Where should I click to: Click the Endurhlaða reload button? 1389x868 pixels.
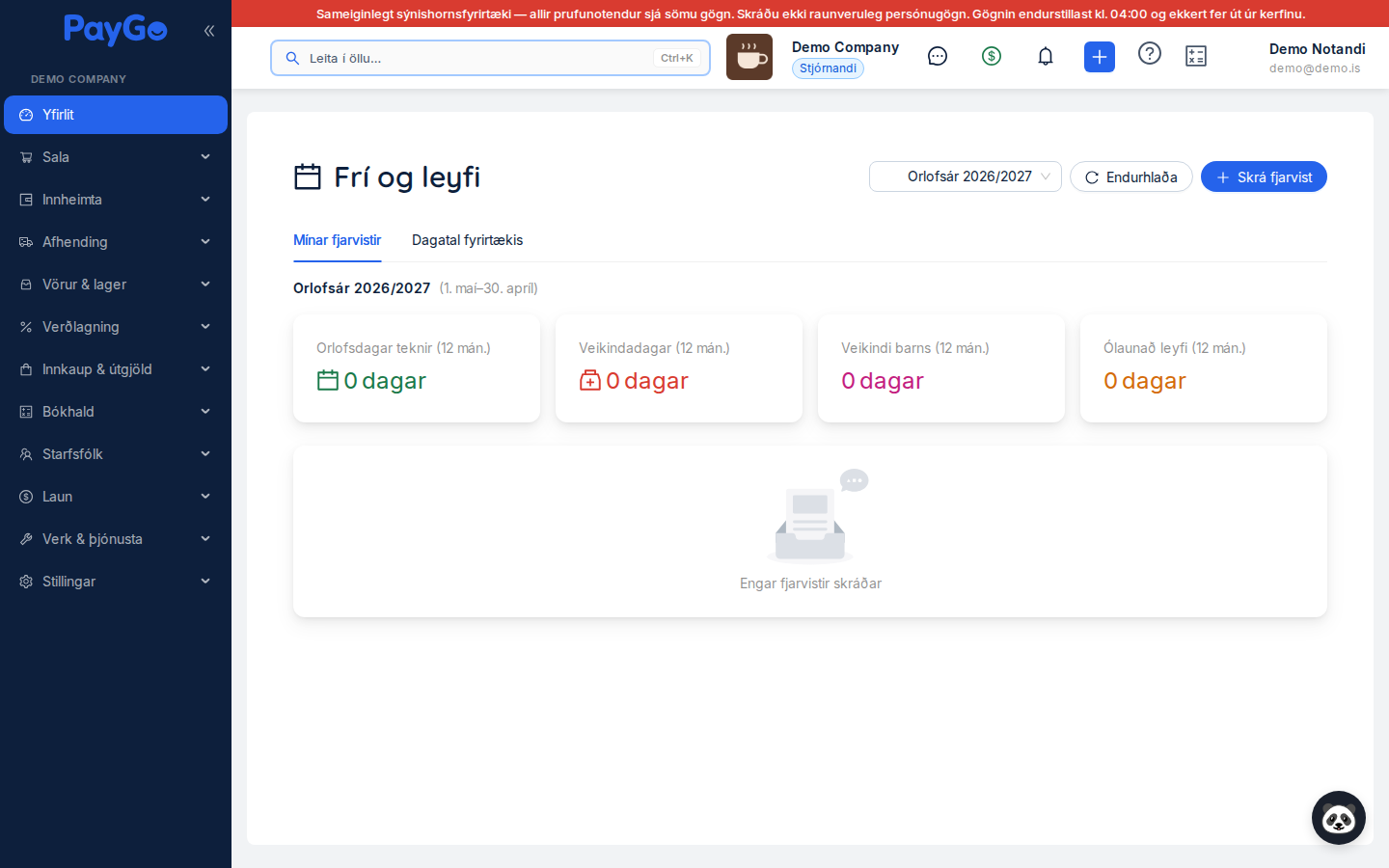[1131, 176]
